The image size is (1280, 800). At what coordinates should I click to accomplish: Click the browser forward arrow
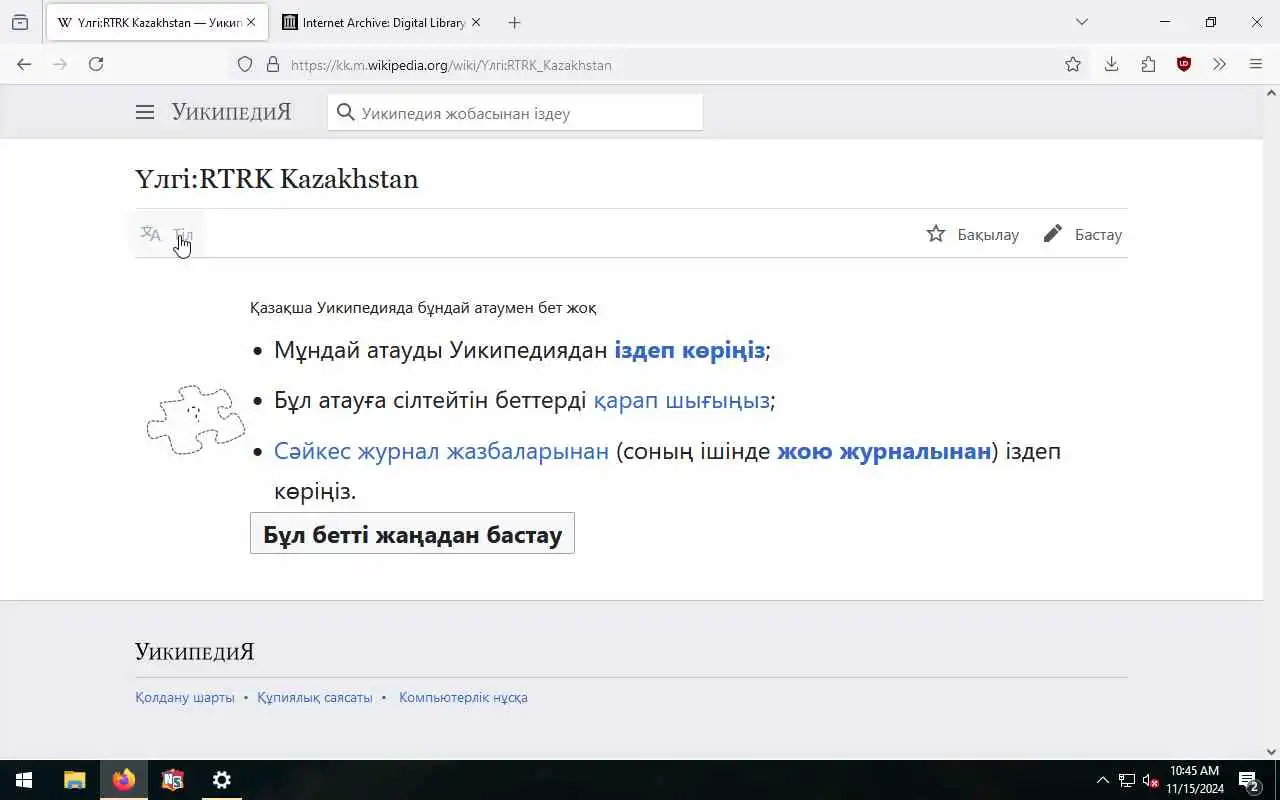pos(60,64)
